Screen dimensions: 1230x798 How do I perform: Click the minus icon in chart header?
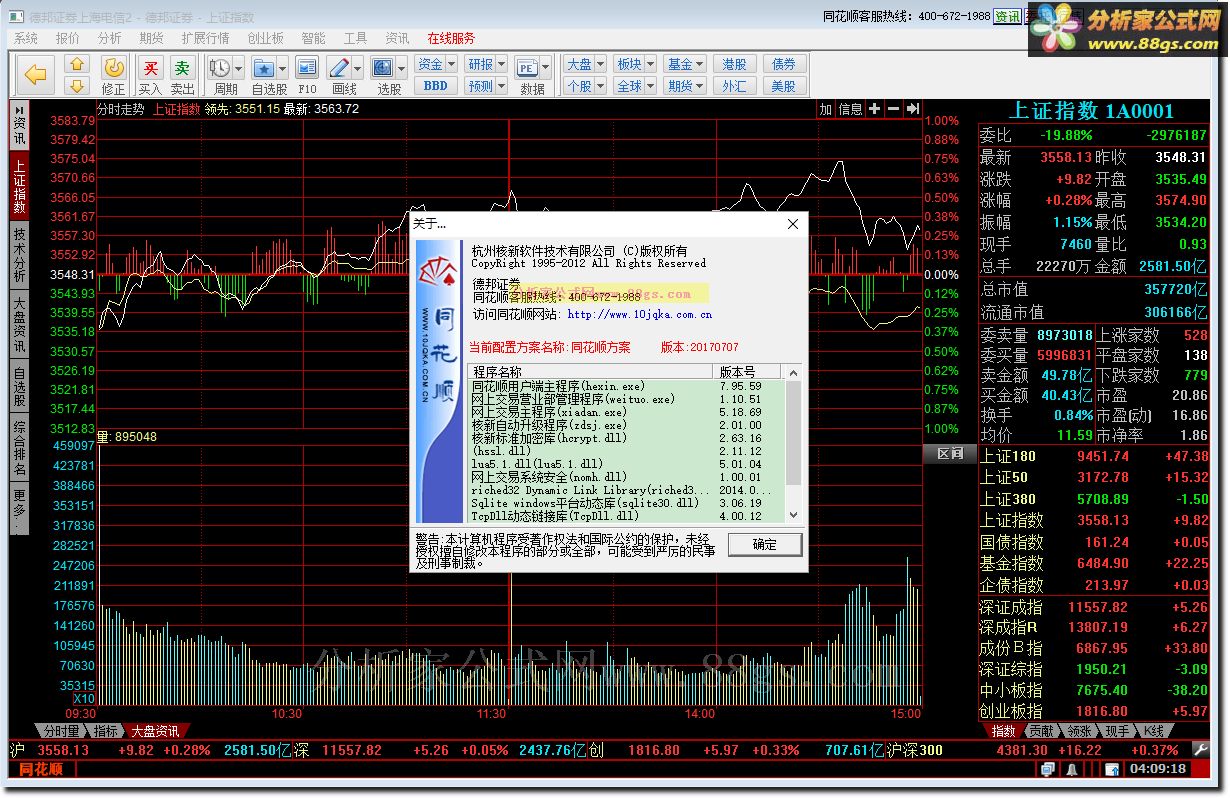click(x=894, y=109)
